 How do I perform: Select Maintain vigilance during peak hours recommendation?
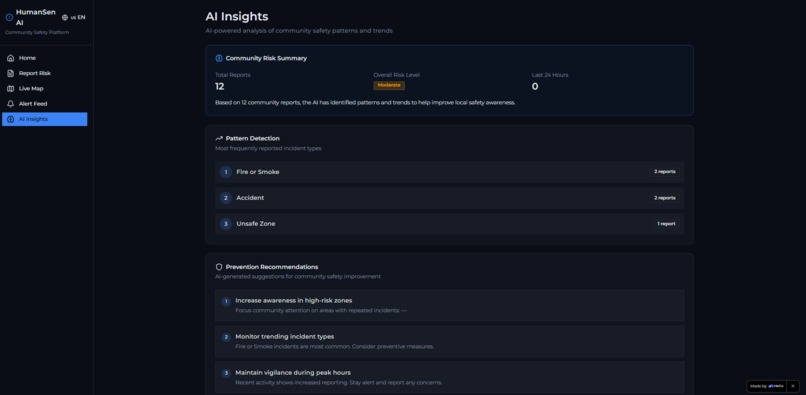[x=450, y=378]
